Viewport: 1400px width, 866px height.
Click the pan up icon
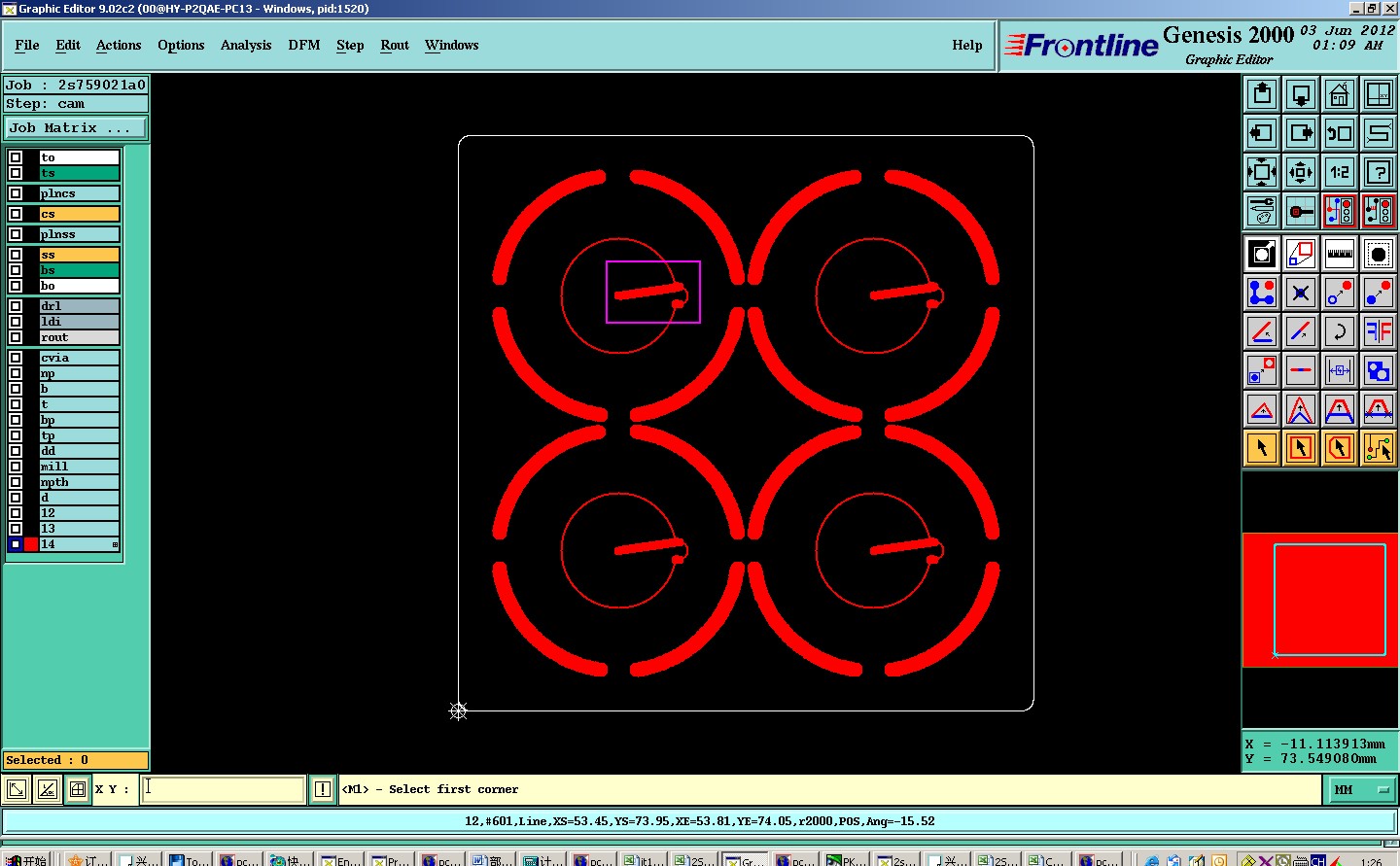pos(1262,94)
